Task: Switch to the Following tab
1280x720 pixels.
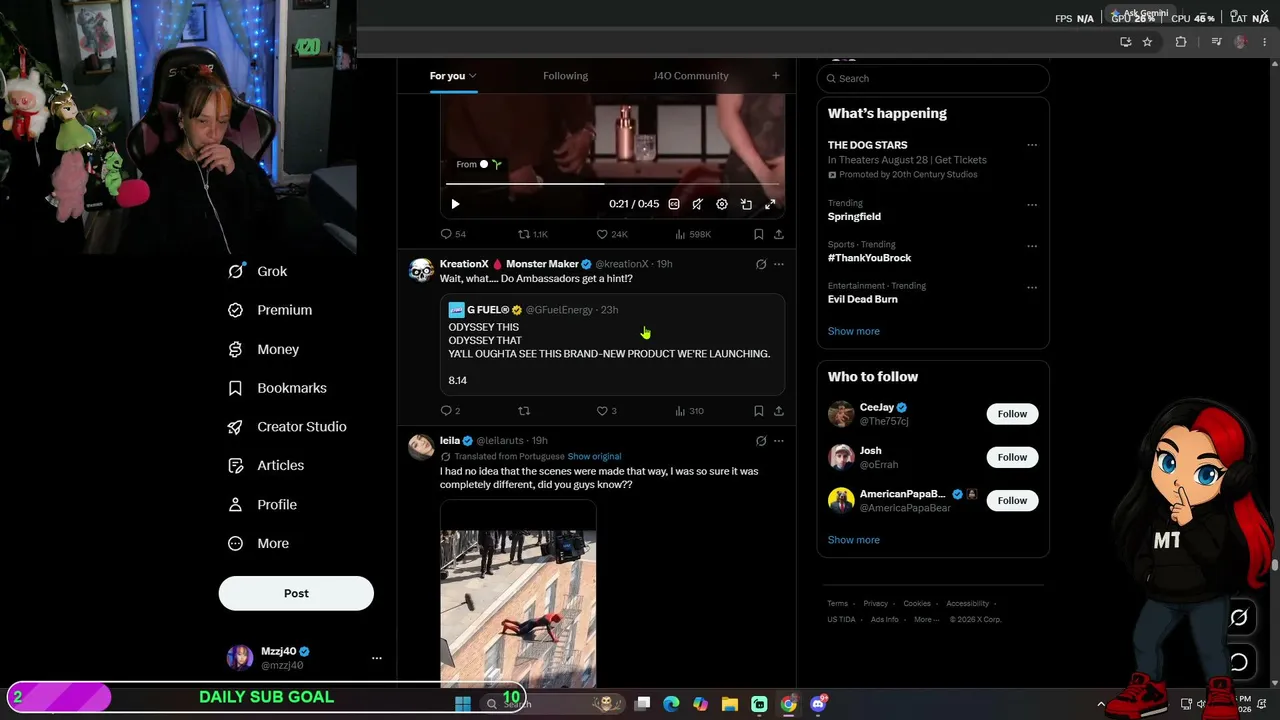Action: tap(565, 76)
